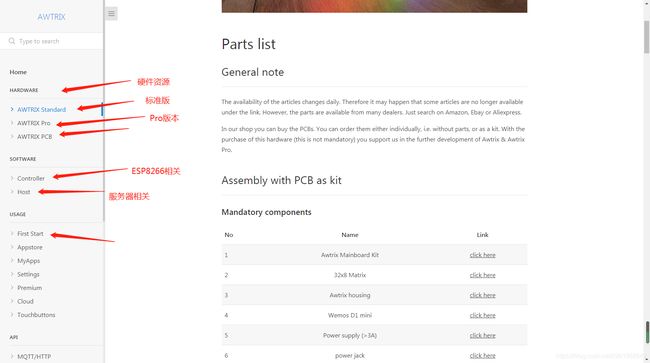Expand the AWTRIX PCB chevron
Screen dimensions: 650x363
(x=12, y=136)
